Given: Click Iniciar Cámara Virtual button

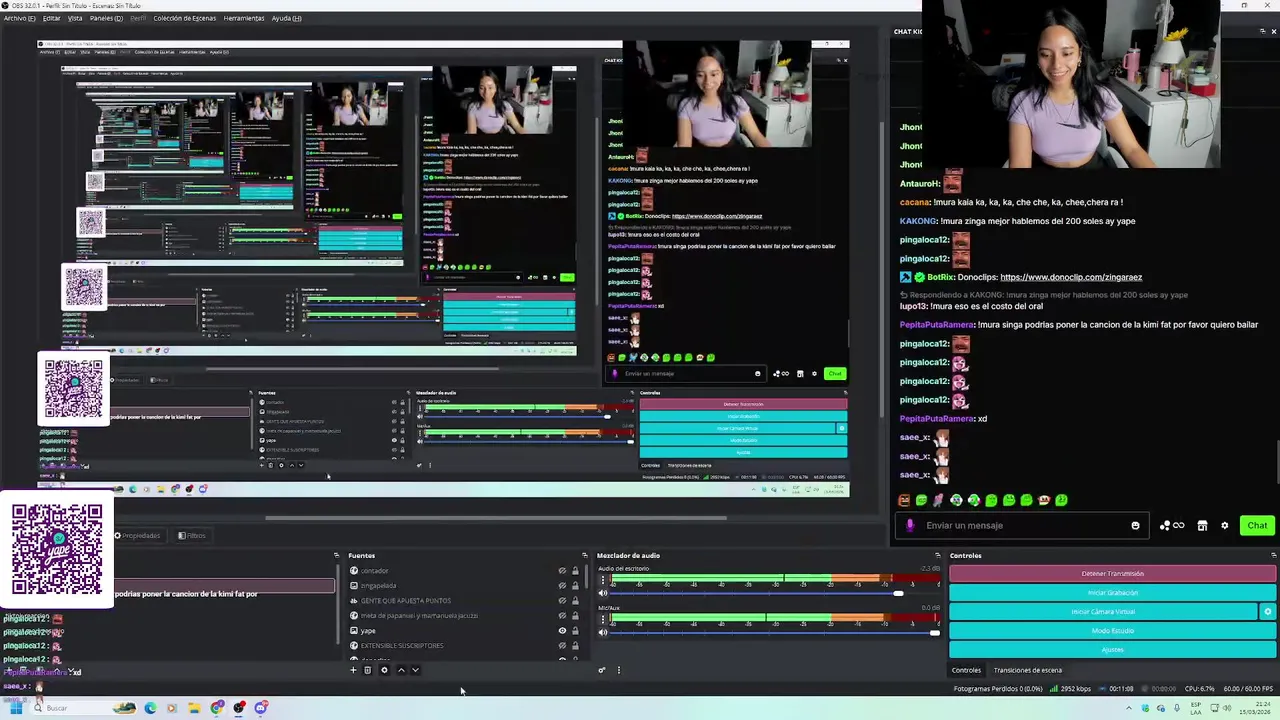Looking at the screenshot, I should [1103, 612].
